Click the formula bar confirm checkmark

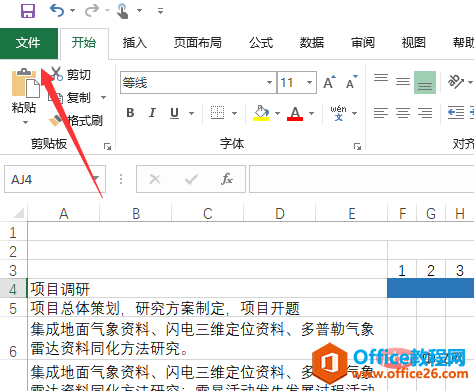pos(191,179)
